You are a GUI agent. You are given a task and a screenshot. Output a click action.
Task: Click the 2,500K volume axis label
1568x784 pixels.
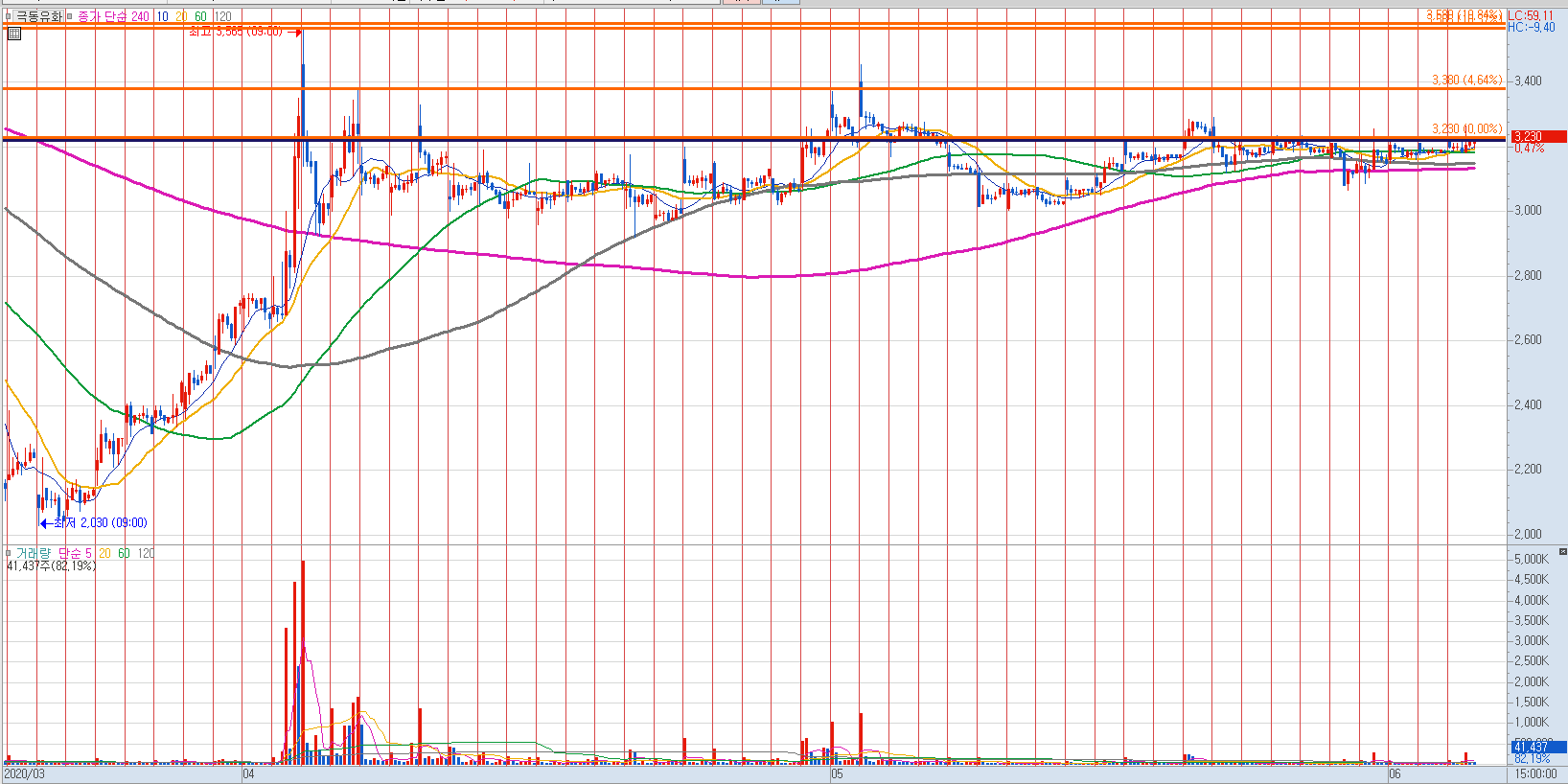click(1531, 661)
